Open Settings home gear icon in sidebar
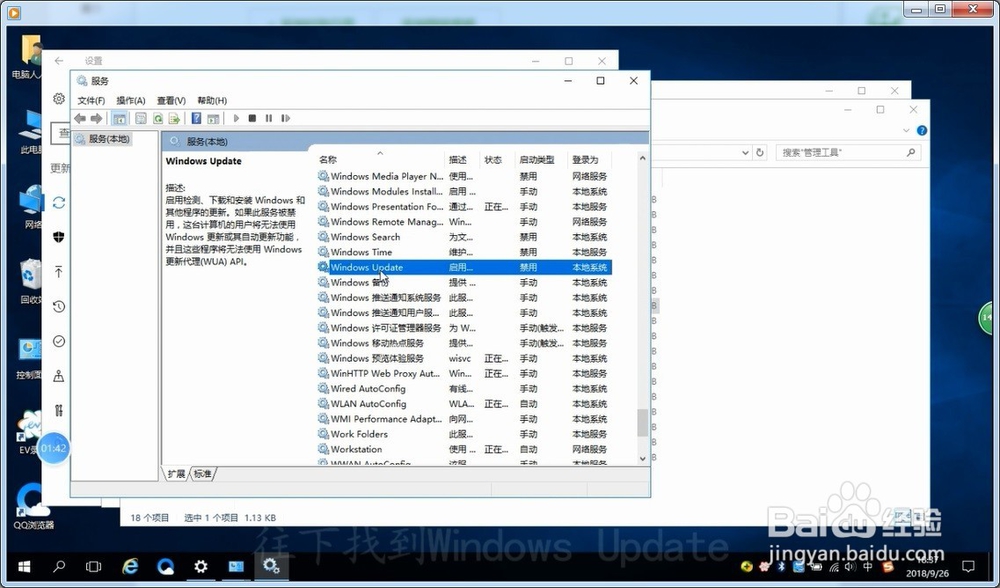The image size is (1000, 588). [x=59, y=99]
